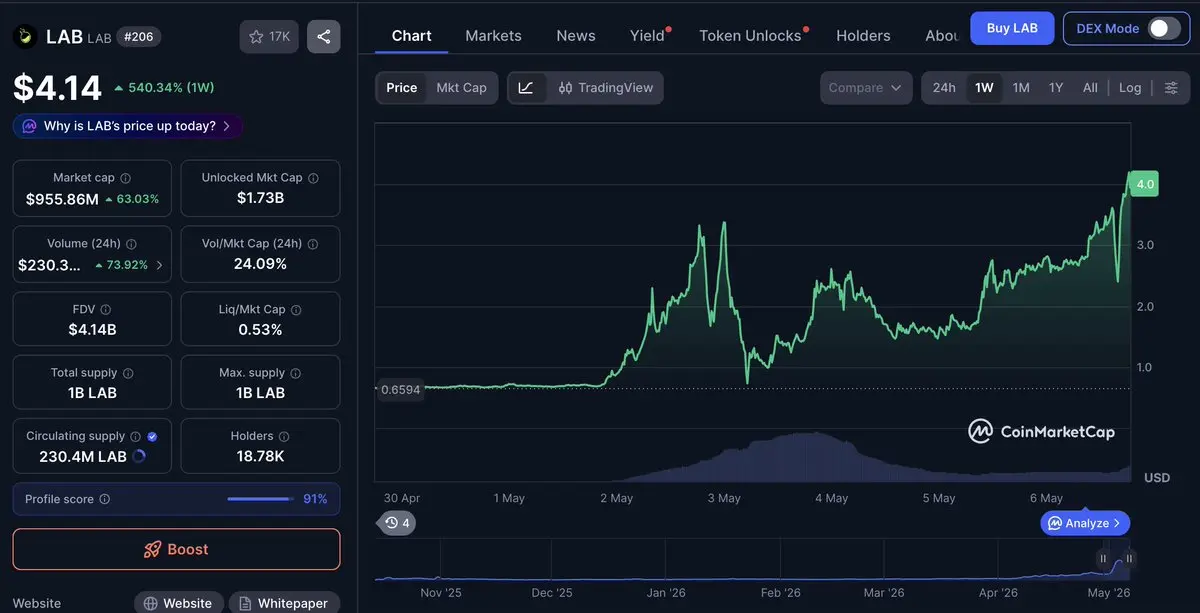Open Profile score info icon
Image resolution: width=1200 pixels, height=613 pixels.
point(105,499)
